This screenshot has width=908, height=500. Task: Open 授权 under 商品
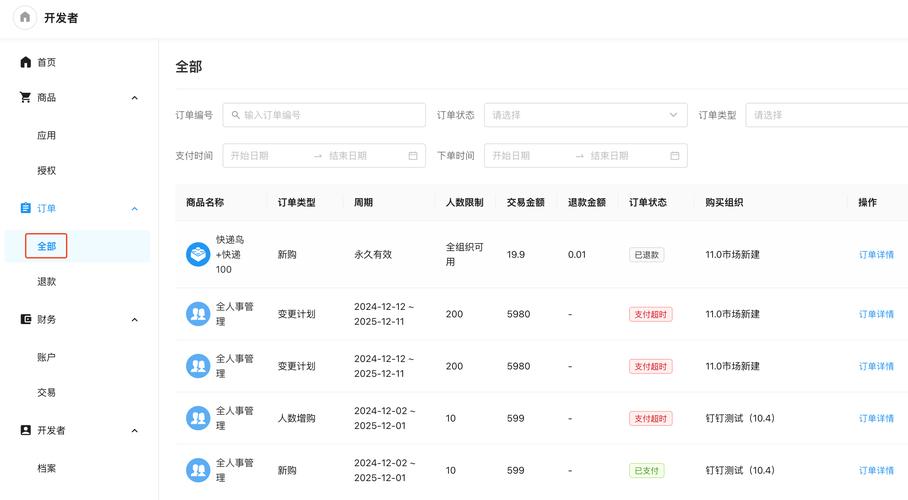coord(47,170)
